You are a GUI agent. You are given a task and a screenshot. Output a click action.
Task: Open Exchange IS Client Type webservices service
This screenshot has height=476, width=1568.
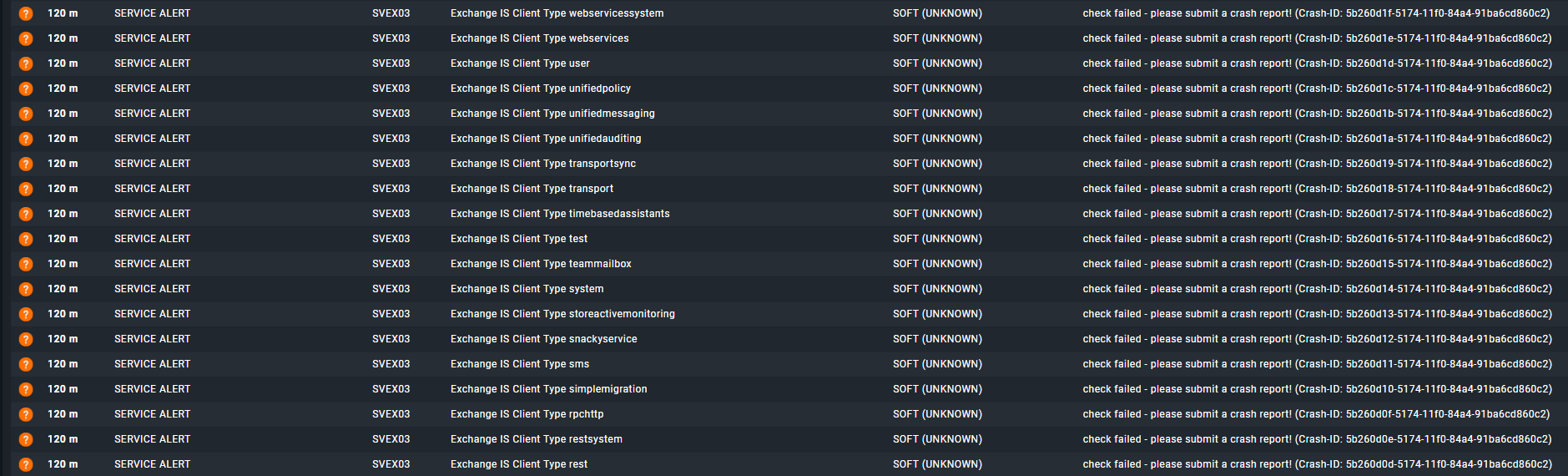click(x=539, y=38)
